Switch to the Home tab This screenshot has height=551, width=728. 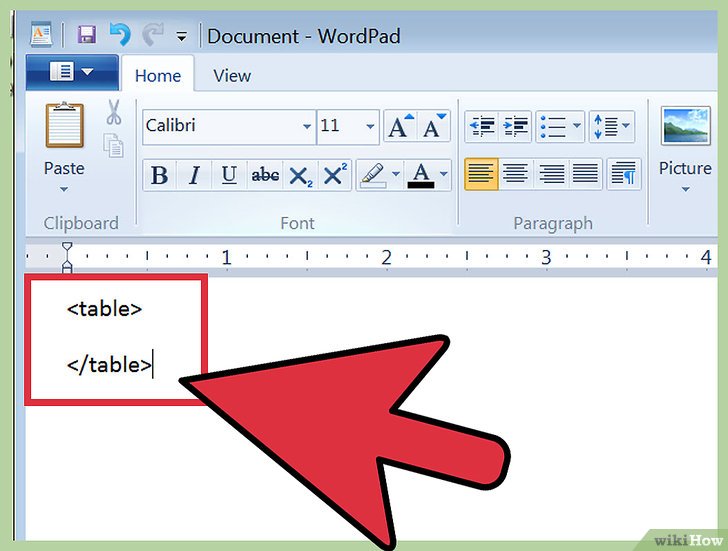pyautogui.click(x=158, y=75)
